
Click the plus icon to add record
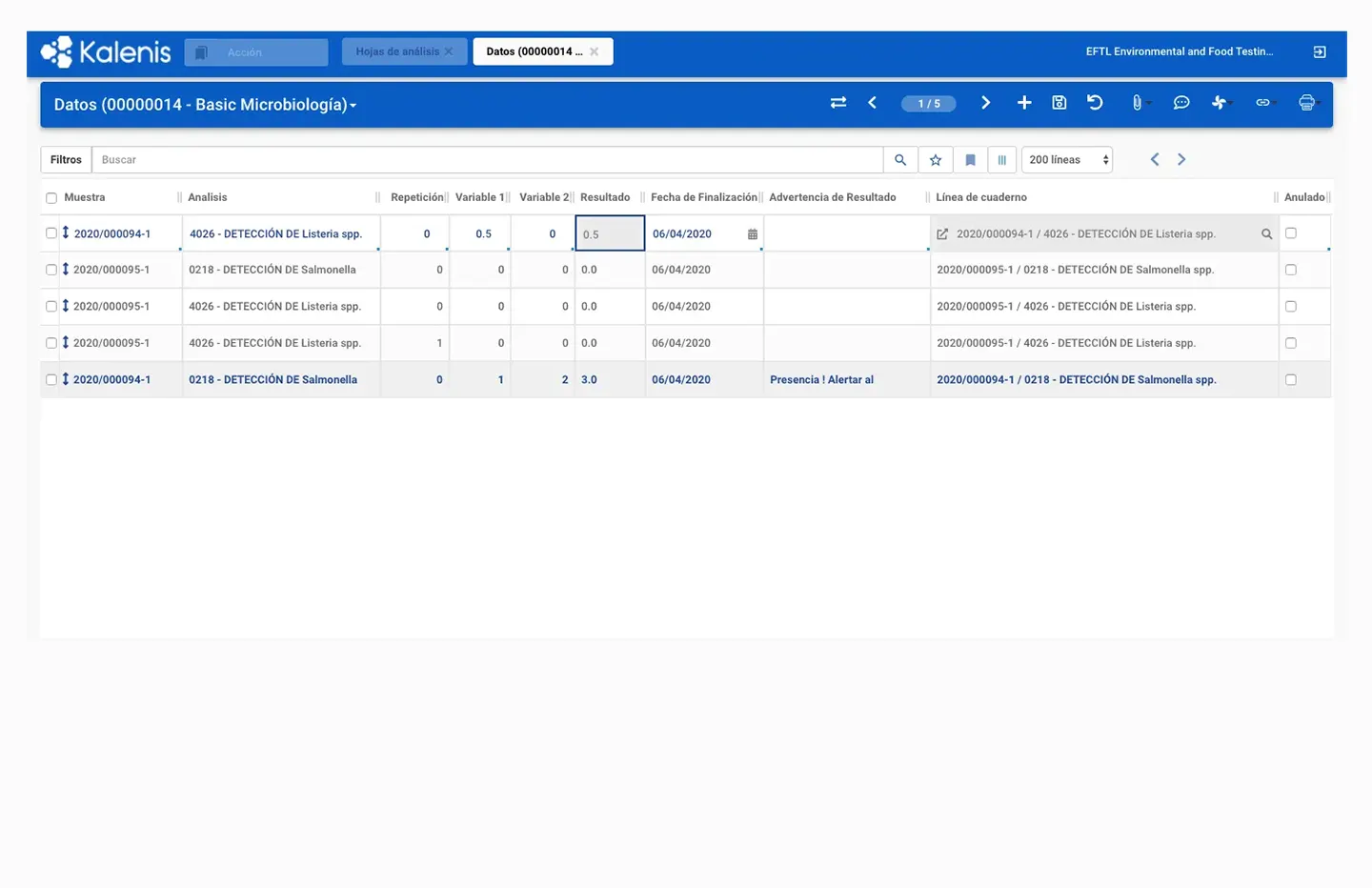coord(1024,103)
